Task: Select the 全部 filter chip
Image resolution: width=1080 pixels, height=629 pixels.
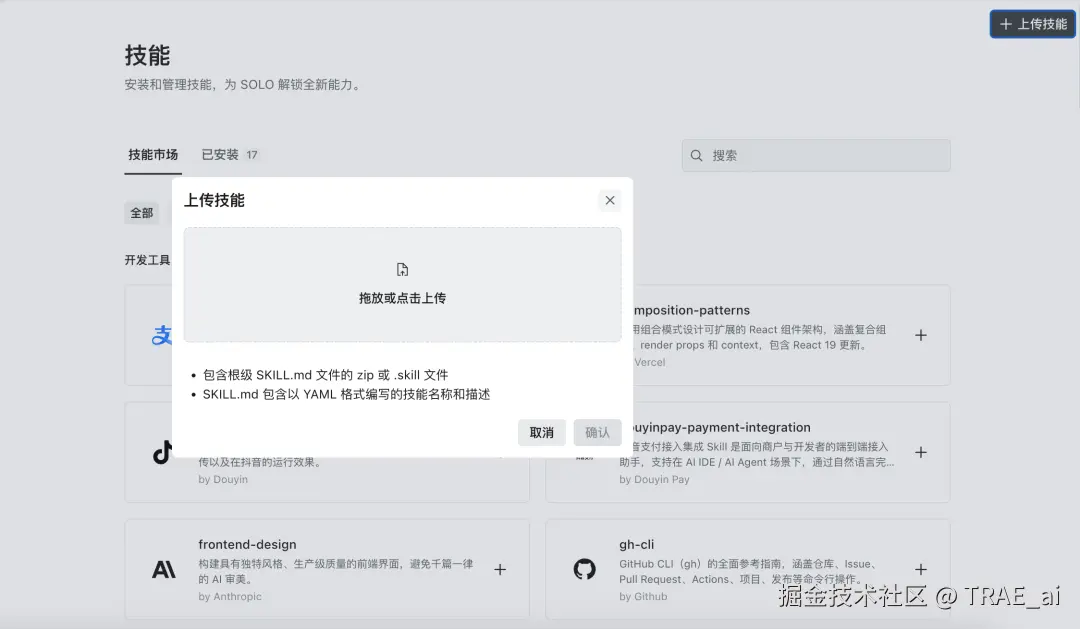Action: (142, 214)
